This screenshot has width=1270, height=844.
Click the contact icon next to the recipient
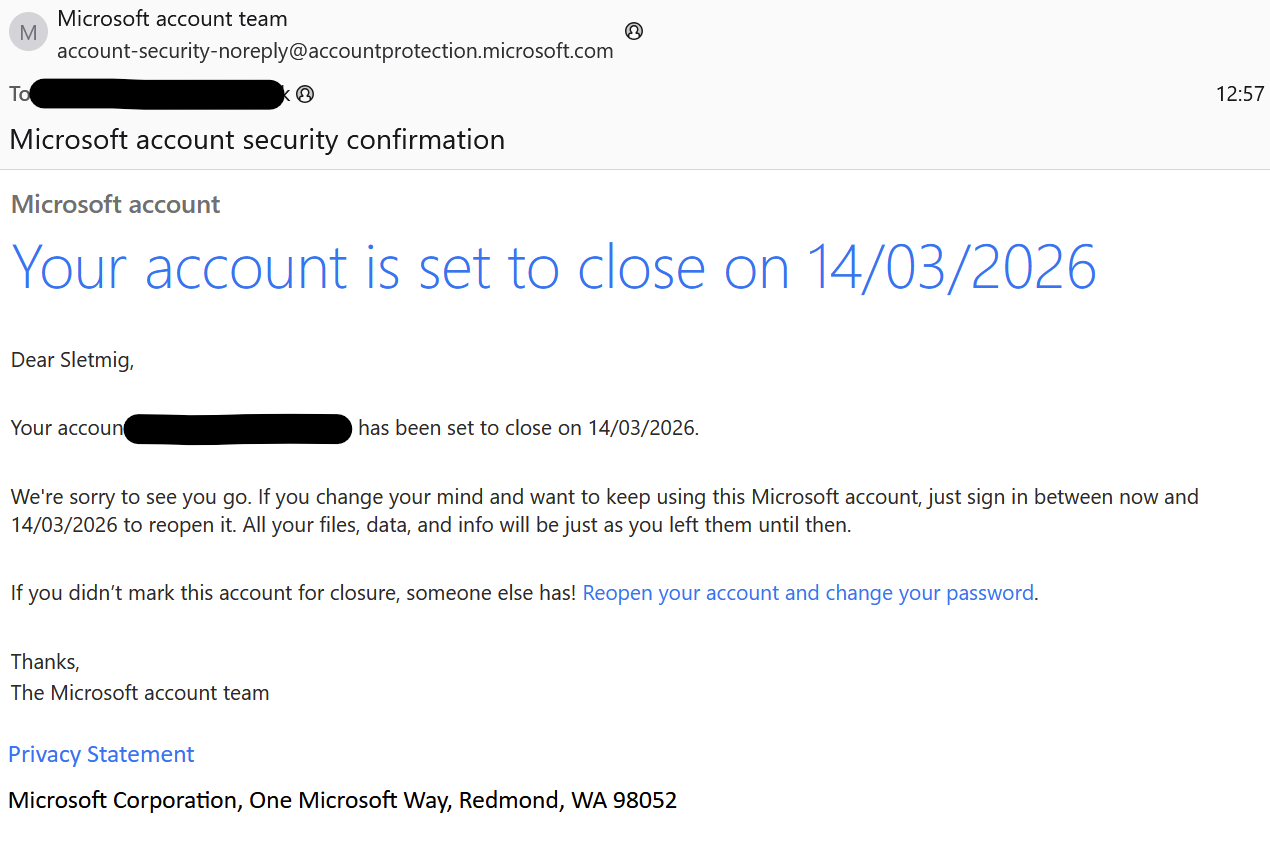coord(305,95)
